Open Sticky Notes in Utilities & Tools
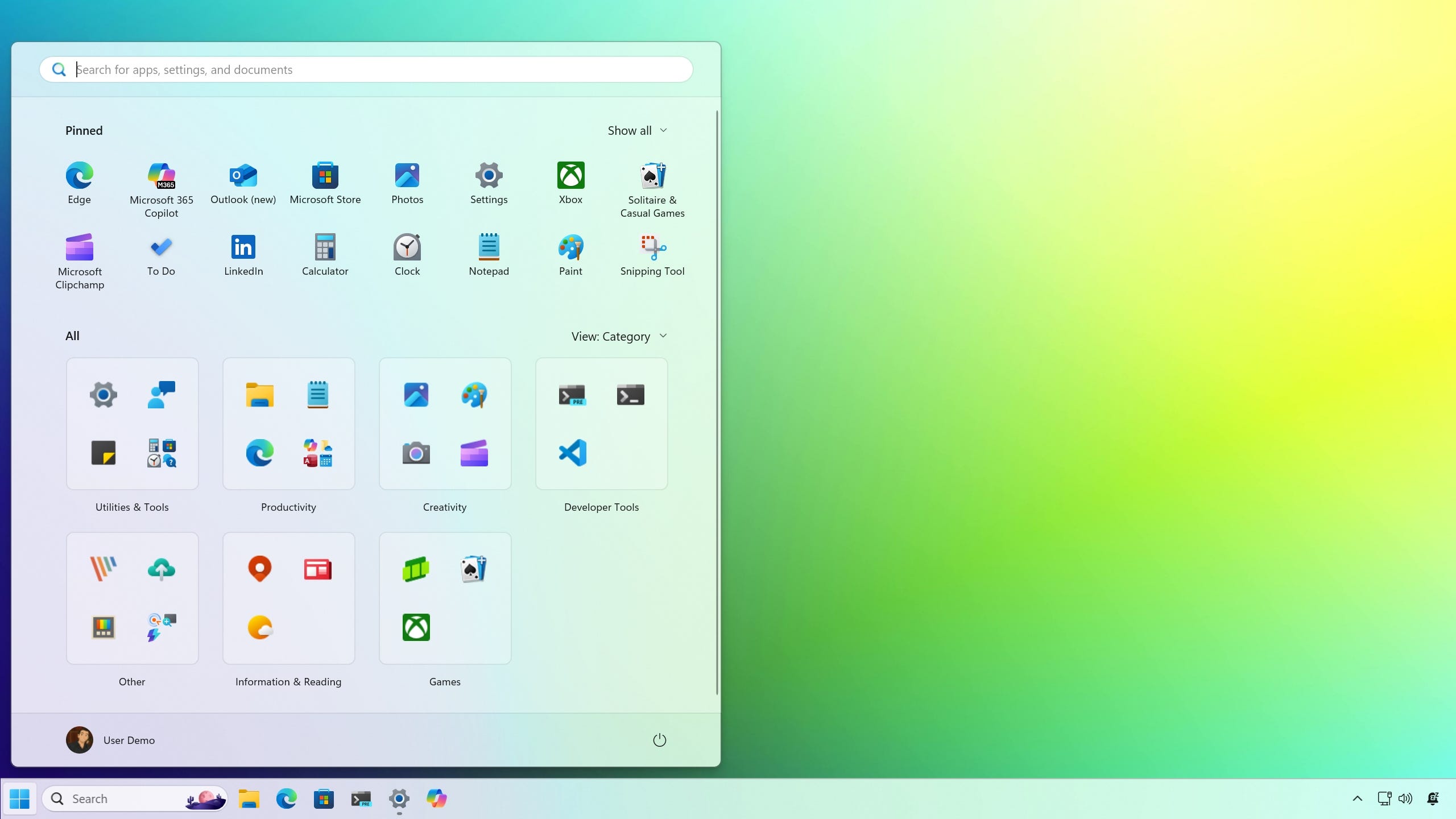Image resolution: width=1456 pixels, height=819 pixels. 104,453
